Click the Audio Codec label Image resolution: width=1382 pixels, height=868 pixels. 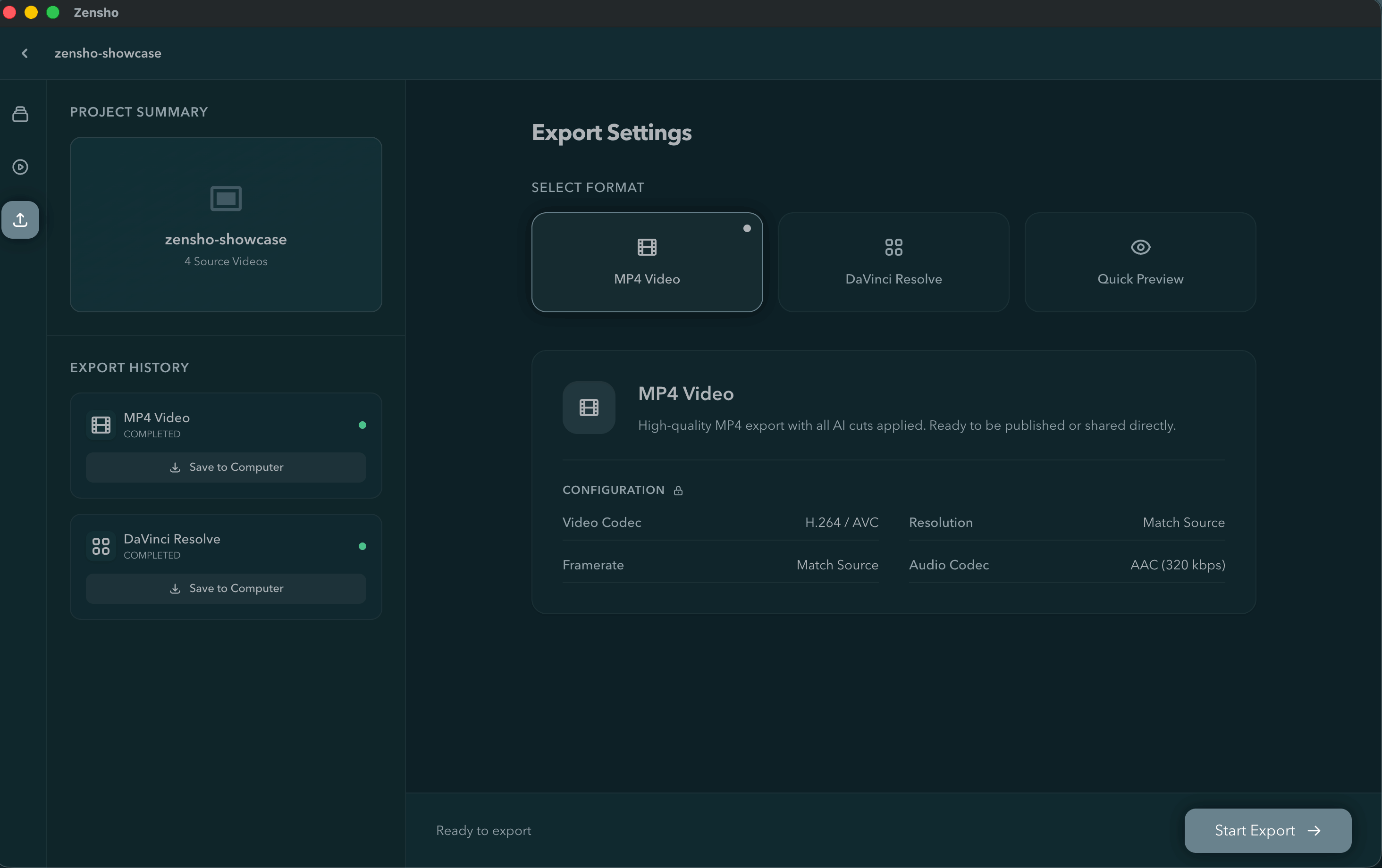[949, 565]
